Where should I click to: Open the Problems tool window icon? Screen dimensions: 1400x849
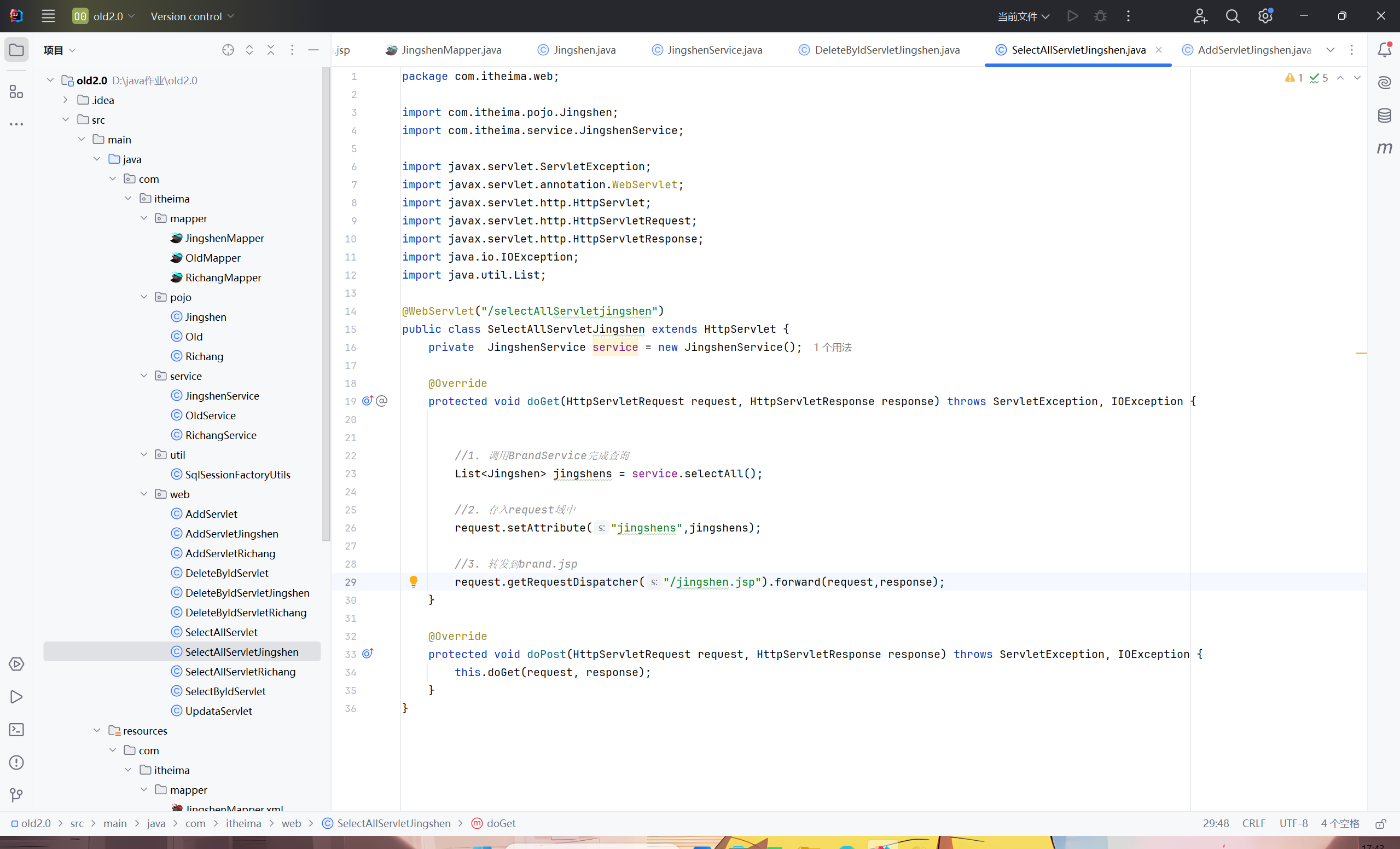[x=16, y=762]
